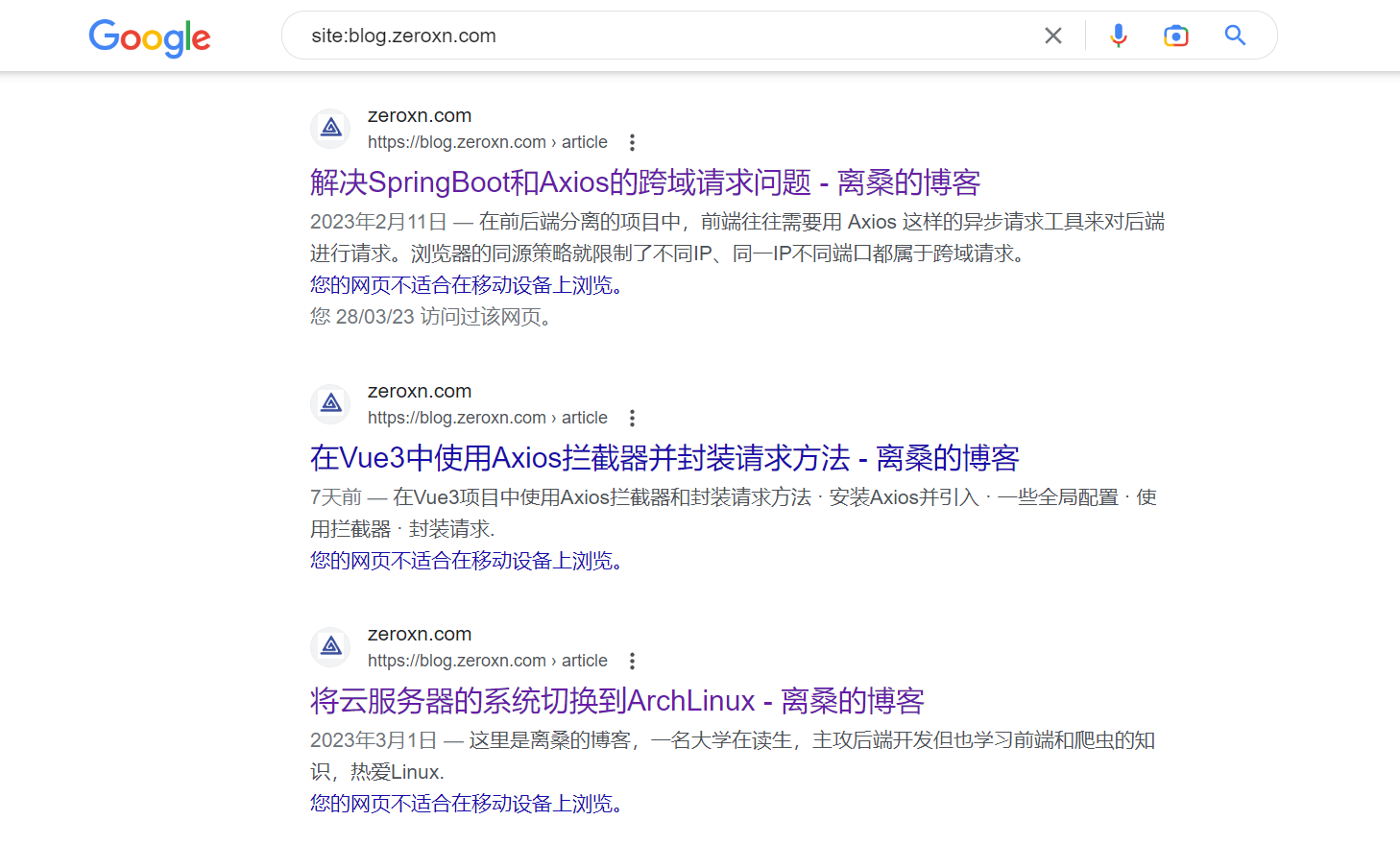The height and width of the screenshot is (845, 1400).
Task: Click zeroxn.com site name of third result
Action: point(420,634)
